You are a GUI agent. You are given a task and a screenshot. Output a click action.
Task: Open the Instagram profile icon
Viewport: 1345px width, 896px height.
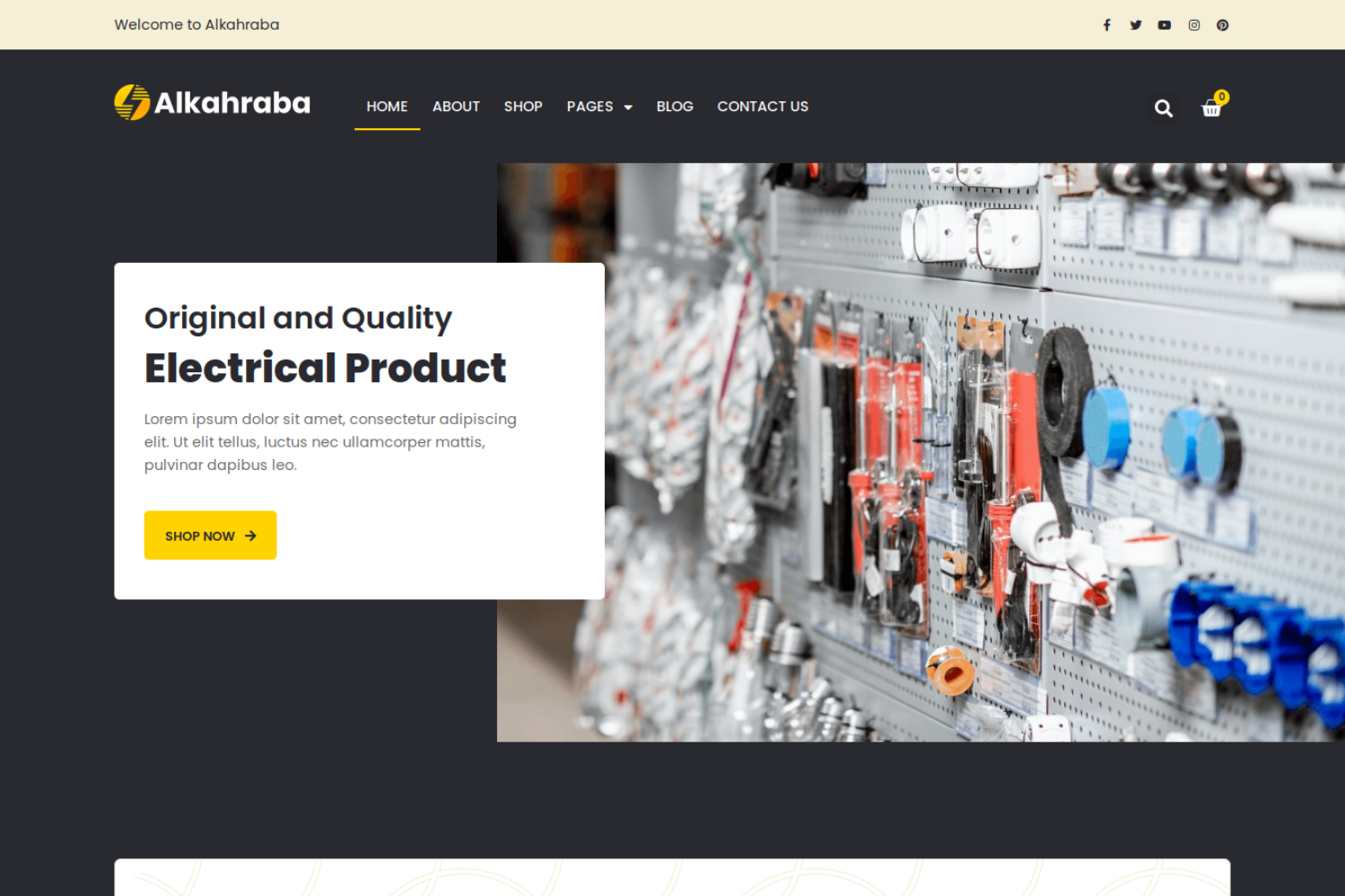(1193, 24)
